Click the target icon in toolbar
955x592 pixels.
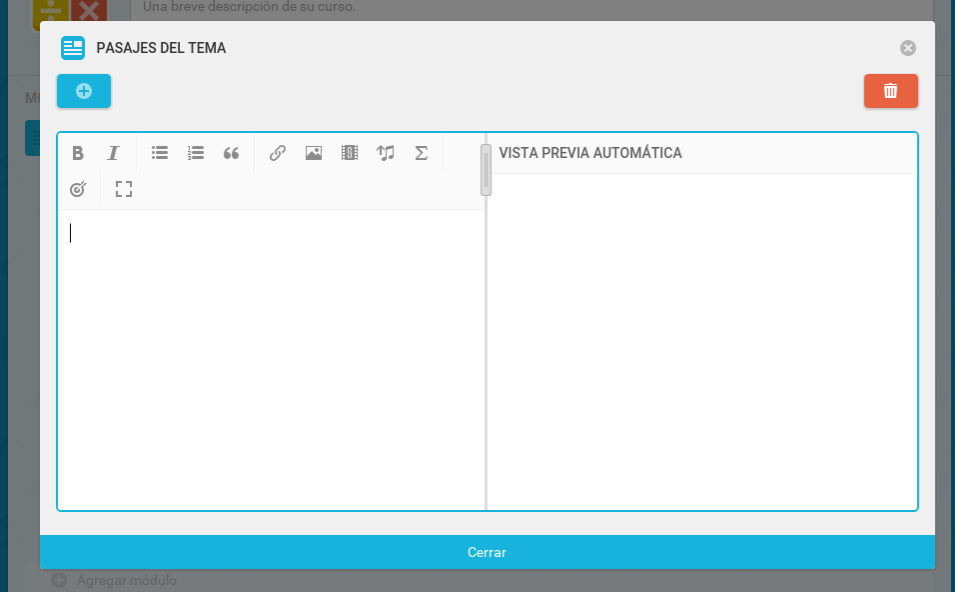click(x=78, y=189)
